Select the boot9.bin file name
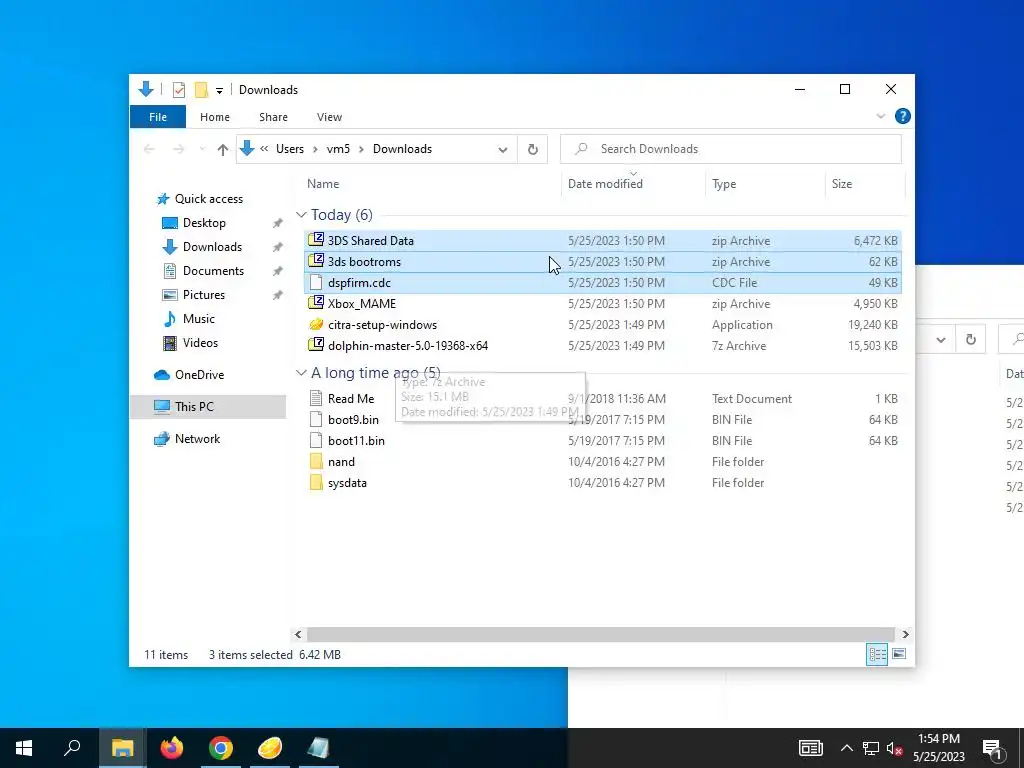Image resolution: width=1024 pixels, height=768 pixels. pos(353,419)
